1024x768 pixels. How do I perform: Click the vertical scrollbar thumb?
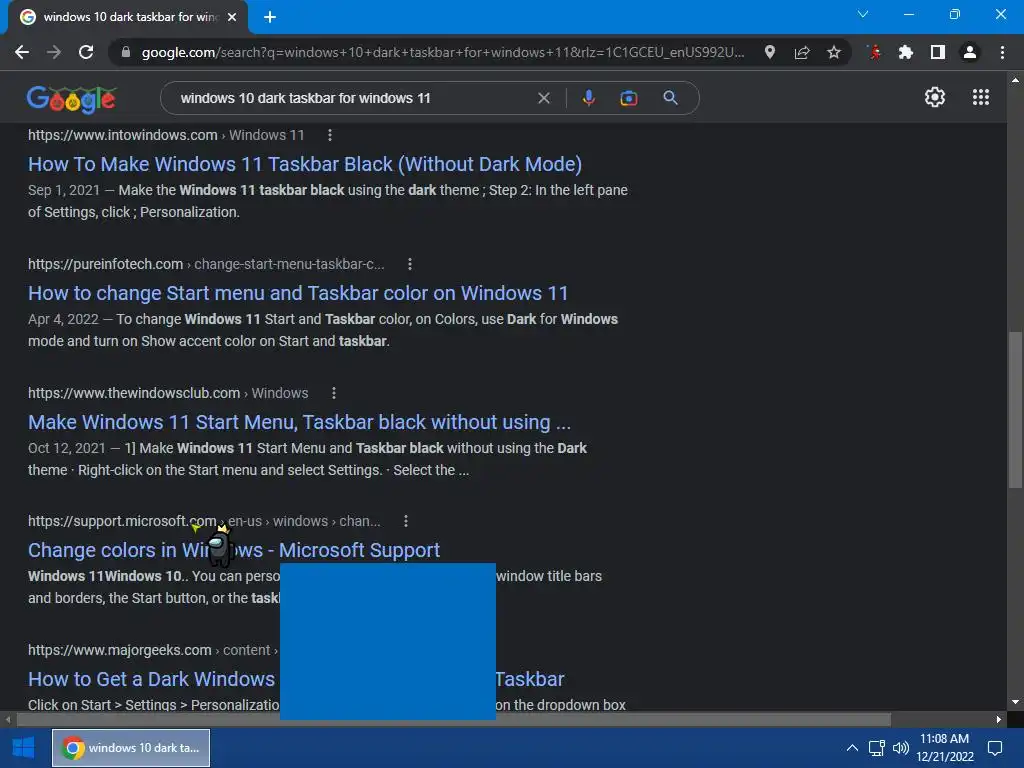coord(1015,409)
